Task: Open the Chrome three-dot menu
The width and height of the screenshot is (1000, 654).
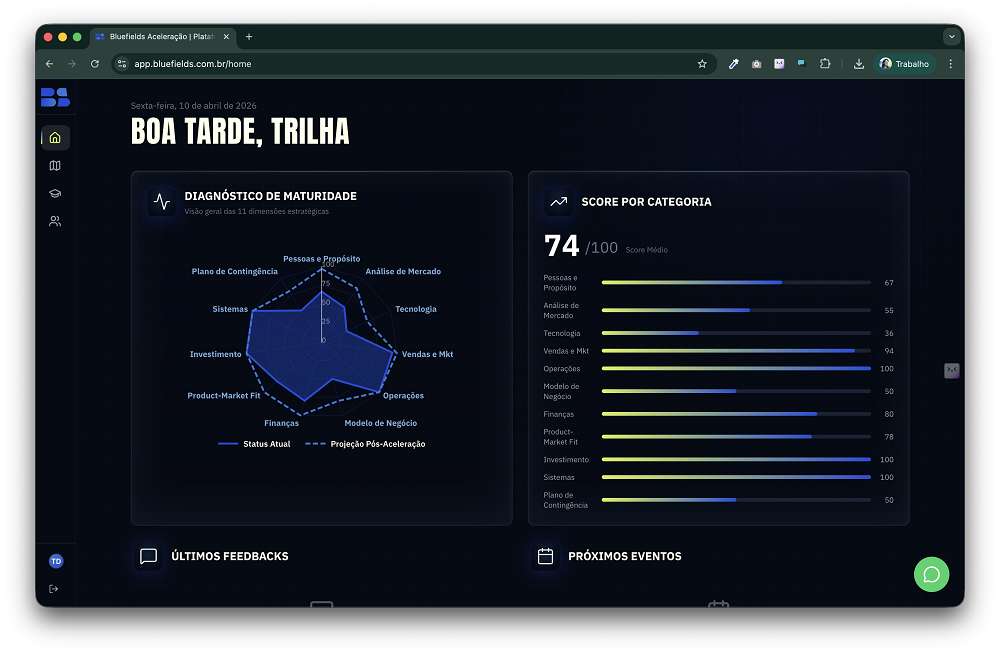Action: (950, 64)
